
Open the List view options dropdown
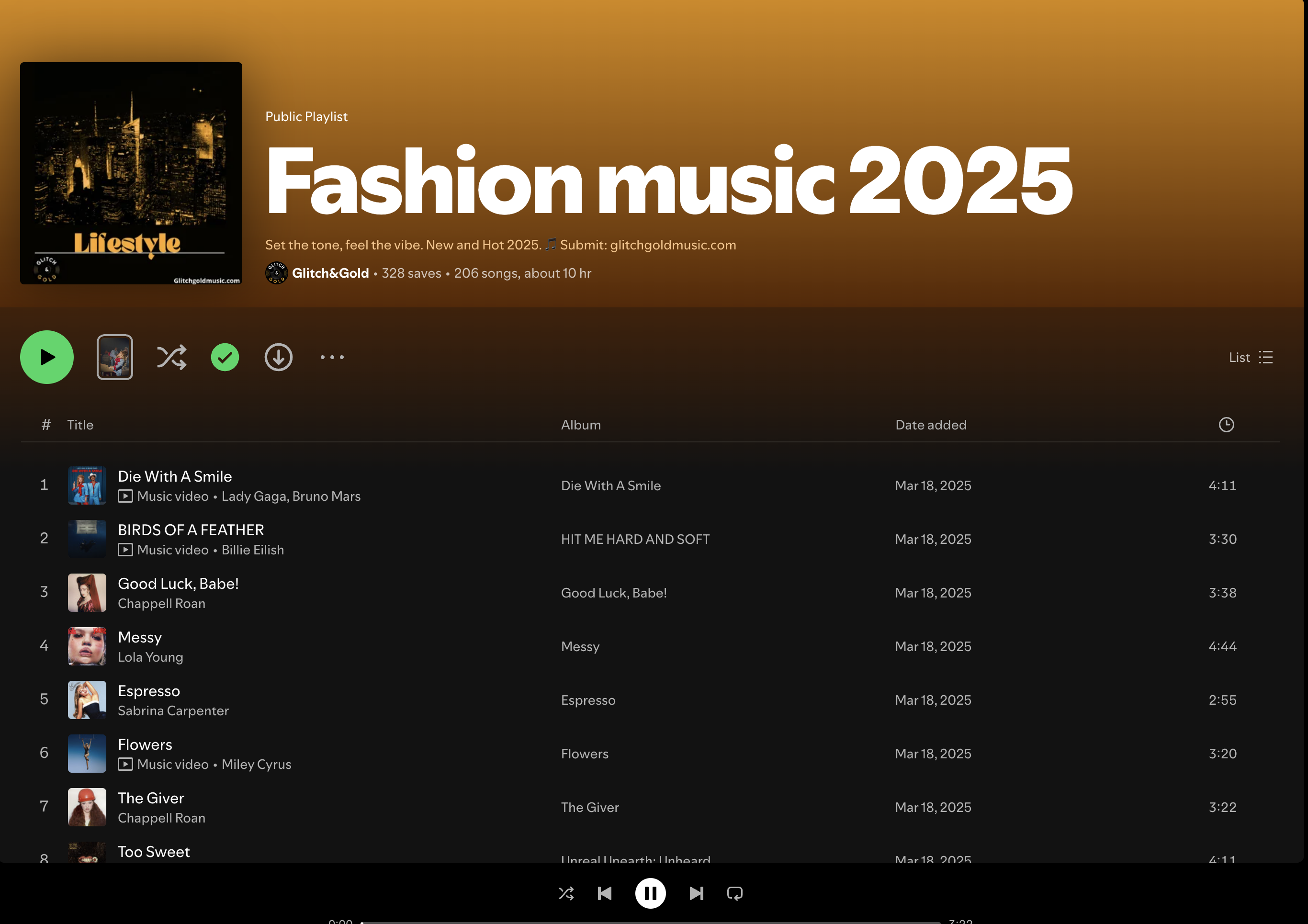(x=1251, y=357)
